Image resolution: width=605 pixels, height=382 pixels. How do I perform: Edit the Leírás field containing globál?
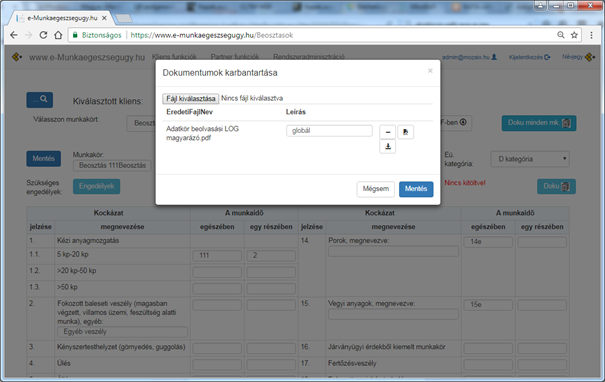tap(329, 130)
